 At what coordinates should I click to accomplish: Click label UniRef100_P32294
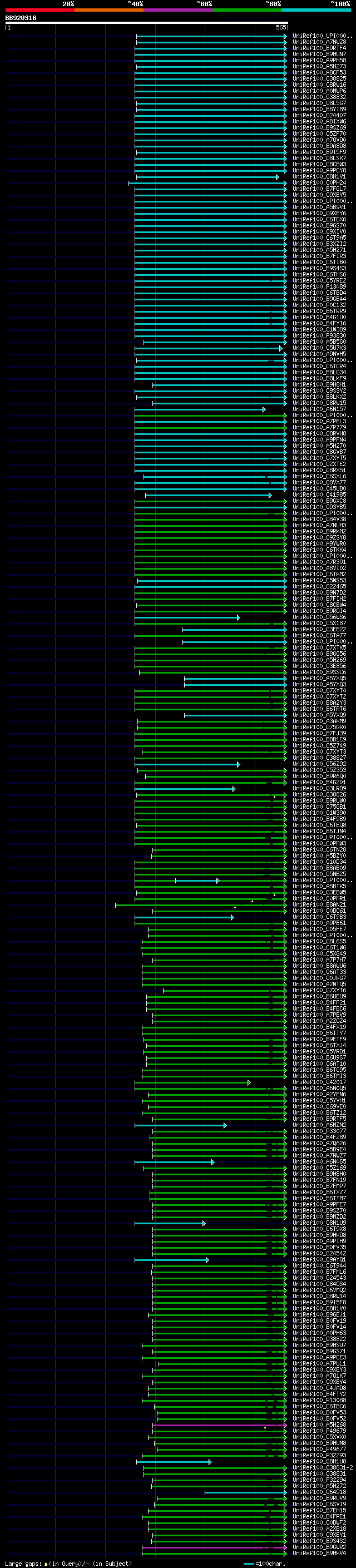click(x=319, y=1479)
